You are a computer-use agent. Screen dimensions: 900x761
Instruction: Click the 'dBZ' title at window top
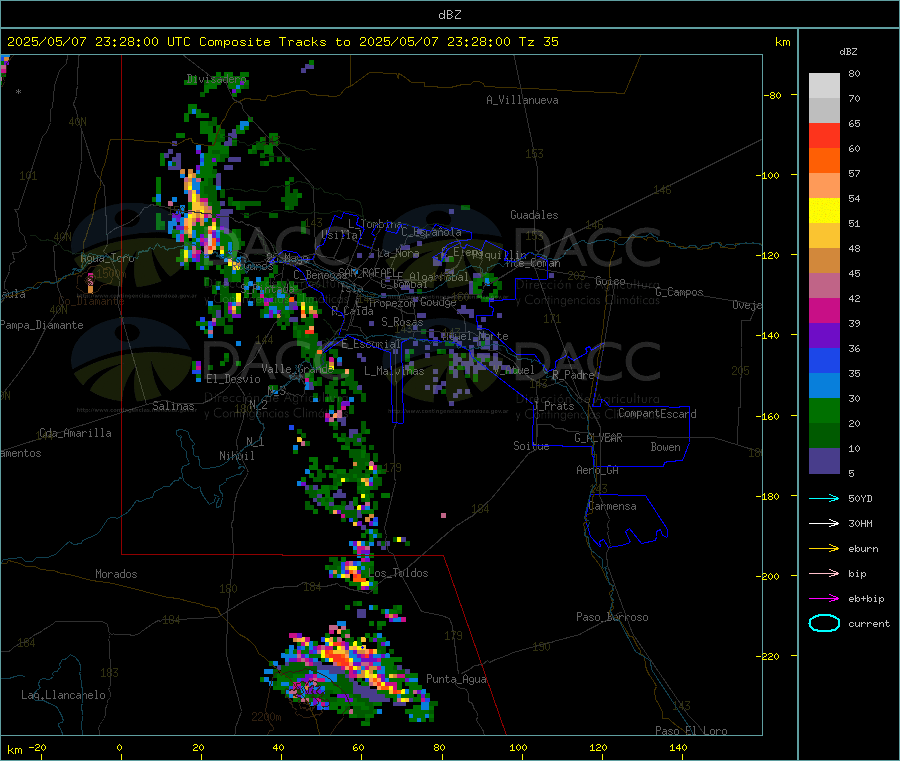click(x=449, y=15)
